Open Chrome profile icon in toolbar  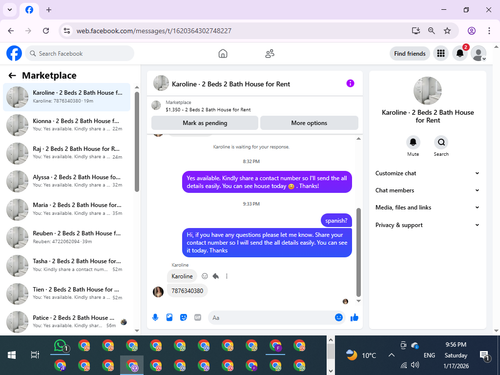point(471,31)
